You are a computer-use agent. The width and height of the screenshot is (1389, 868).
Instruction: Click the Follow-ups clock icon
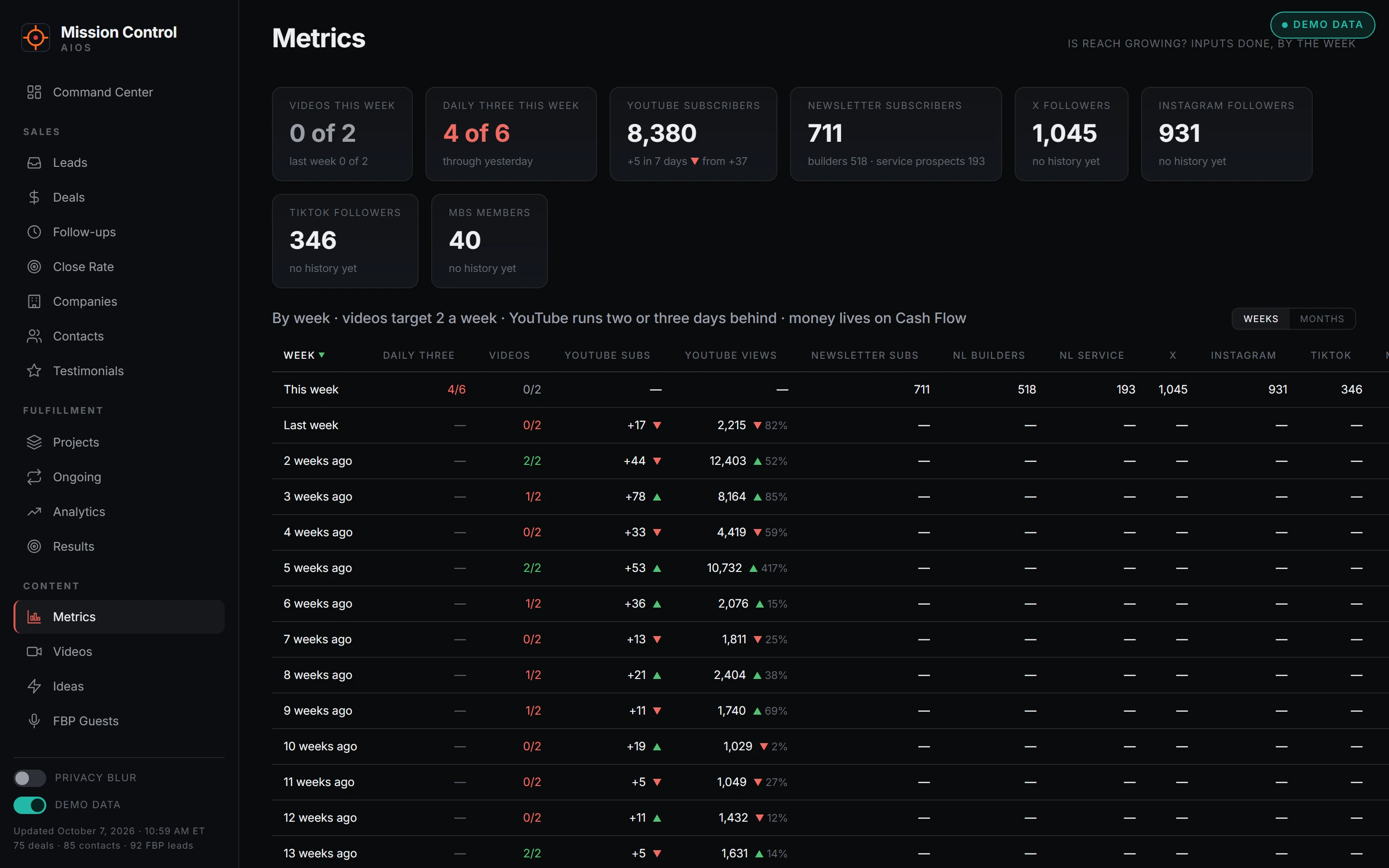34,232
